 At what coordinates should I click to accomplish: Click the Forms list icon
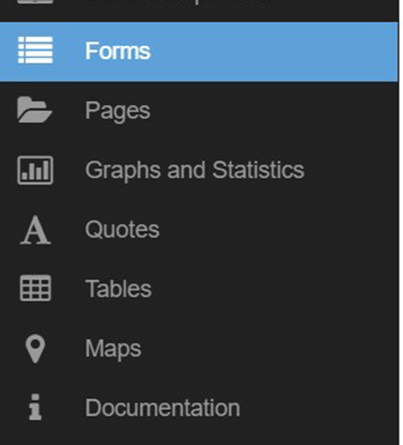35,50
